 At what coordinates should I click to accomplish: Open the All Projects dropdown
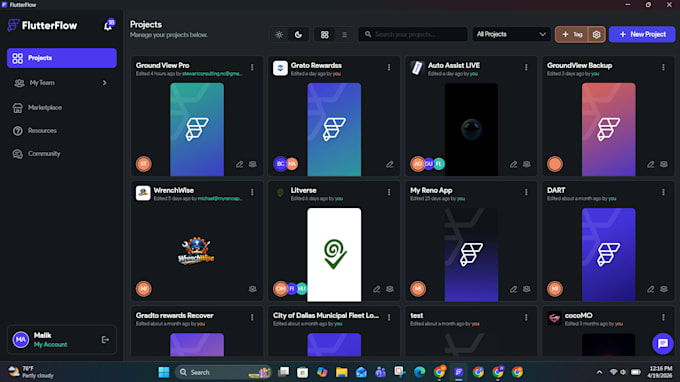click(x=511, y=34)
